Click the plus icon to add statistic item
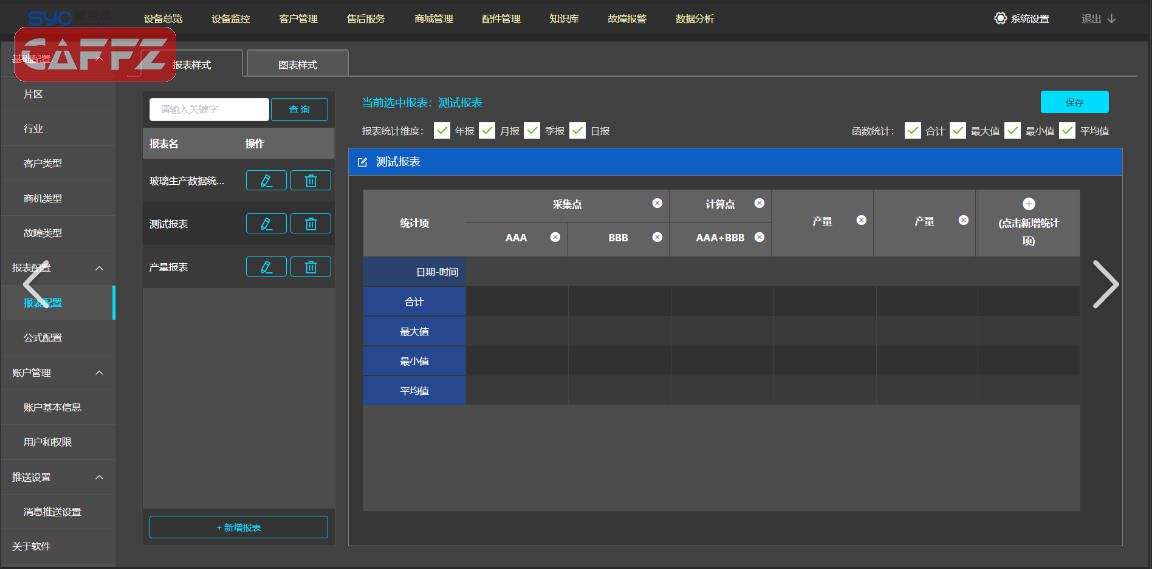The image size is (1152, 569). click(1028, 204)
